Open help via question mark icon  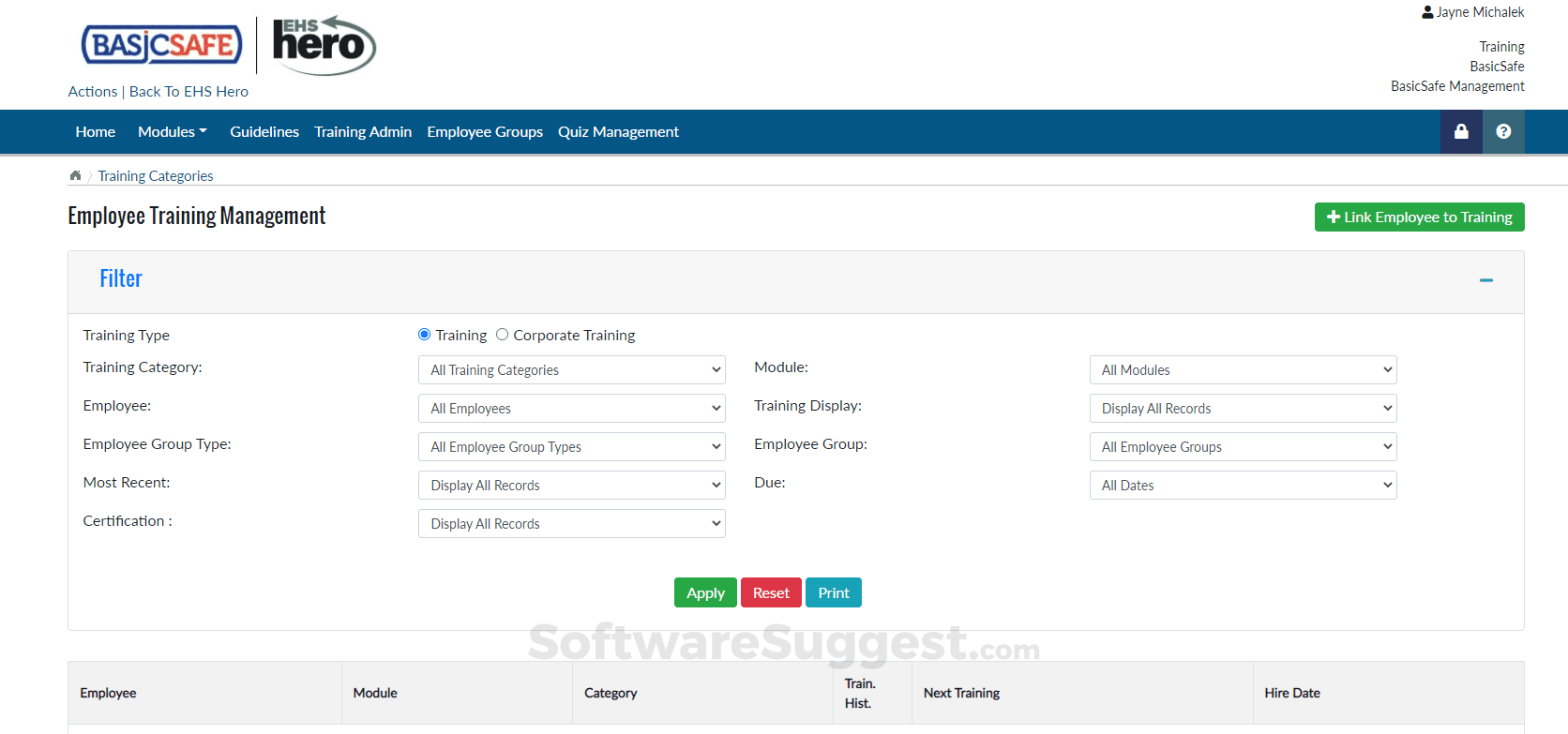pos(1503,131)
